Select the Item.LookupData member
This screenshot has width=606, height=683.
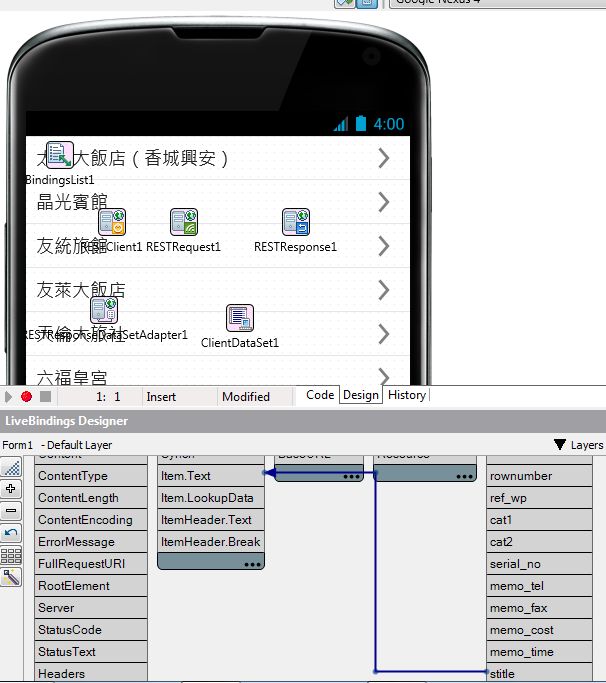click(x=211, y=497)
